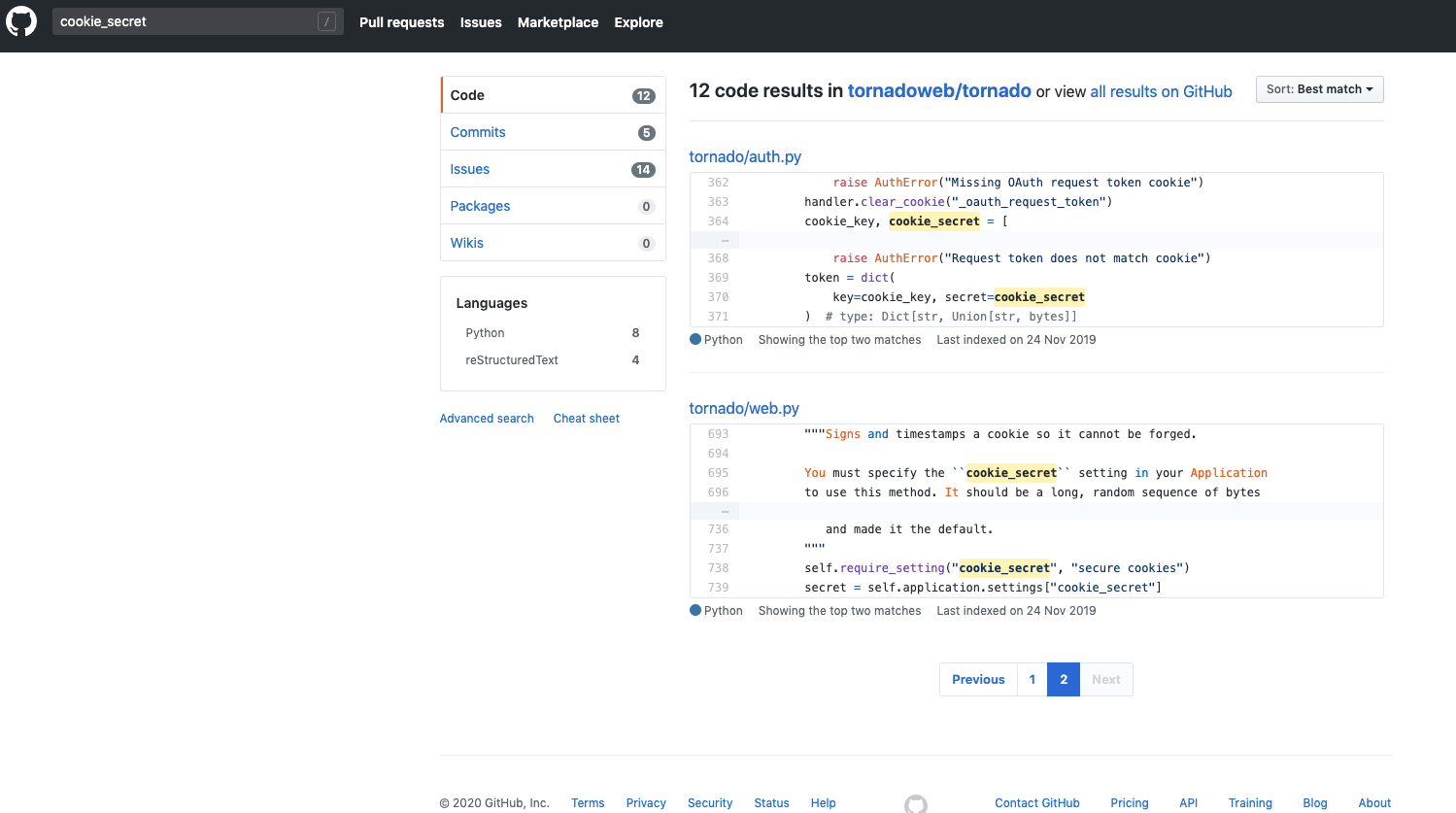Select the Issues results filter in sidebar
This screenshot has height=813, width=1456.
(x=553, y=169)
